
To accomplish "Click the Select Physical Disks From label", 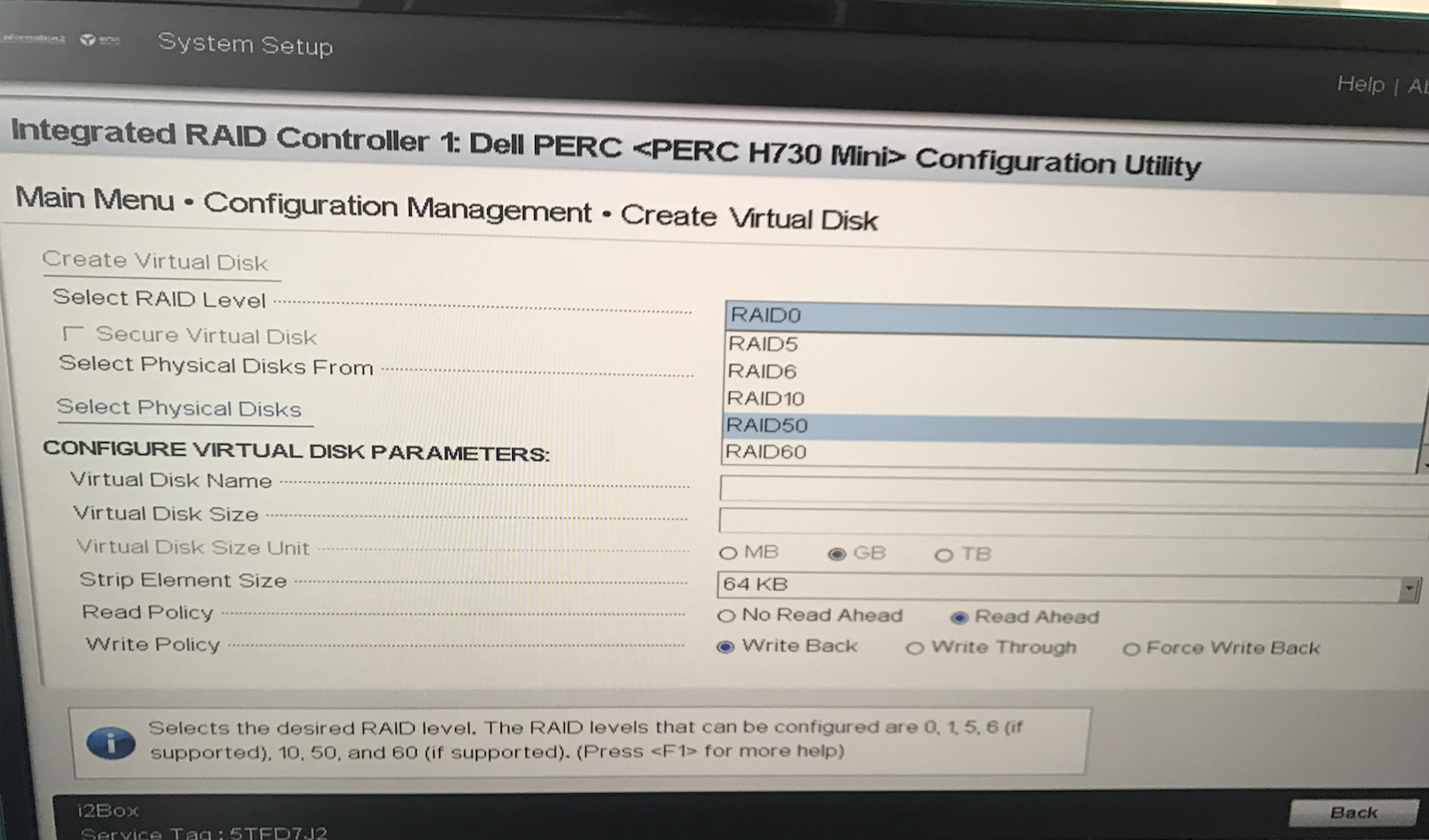I will pos(216,366).
